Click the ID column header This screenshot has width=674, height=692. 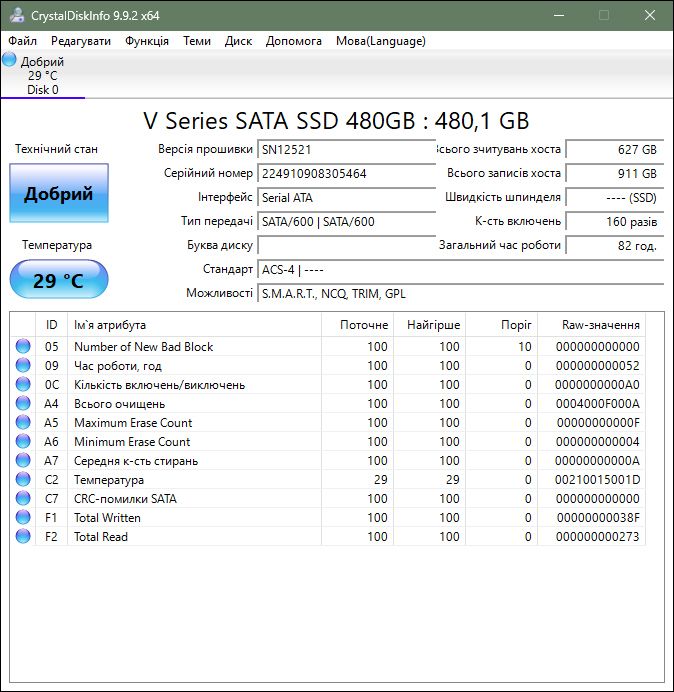click(x=51, y=325)
